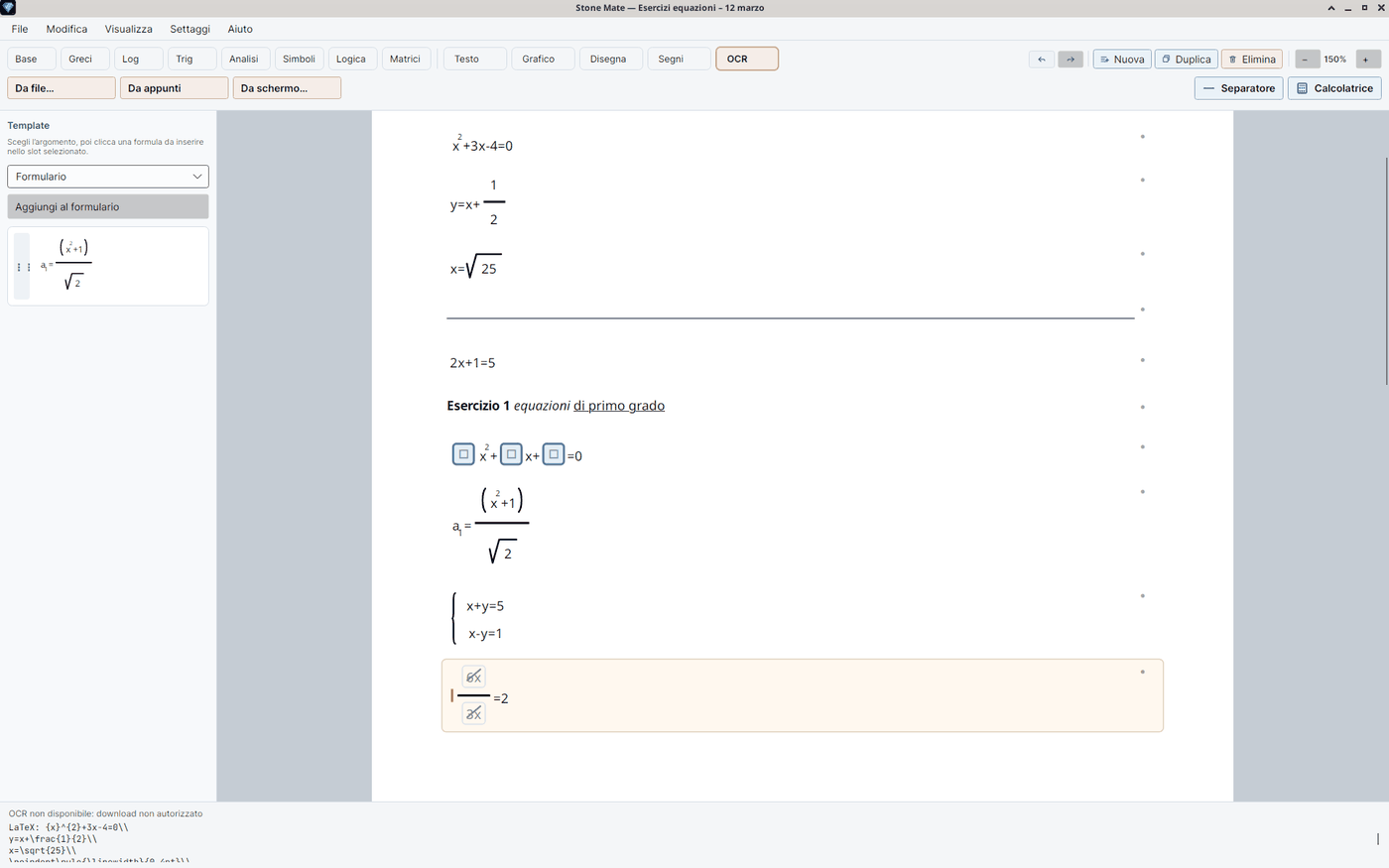Insert a Separatore line
The image size is (1389, 868).
click(1238, 88)
